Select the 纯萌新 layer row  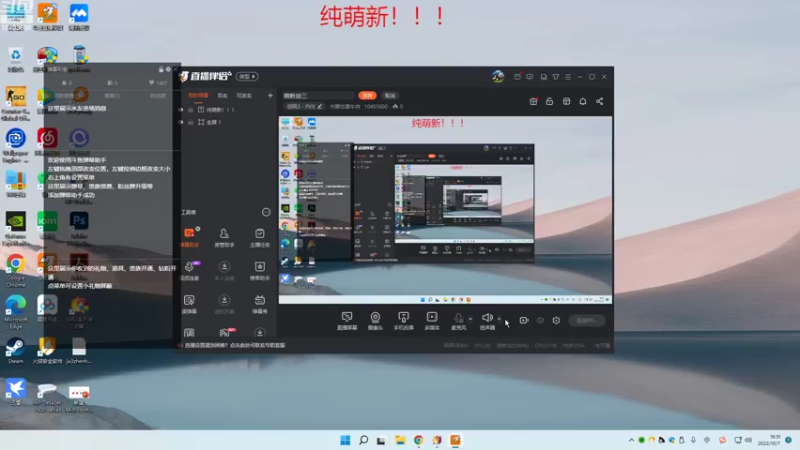tap(227, 110)
